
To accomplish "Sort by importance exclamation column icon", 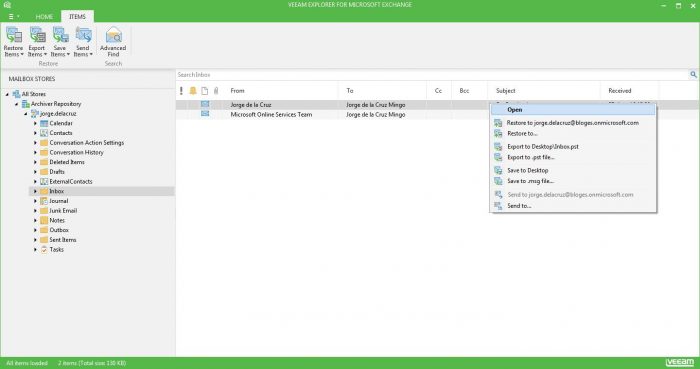I will (181, 91).
